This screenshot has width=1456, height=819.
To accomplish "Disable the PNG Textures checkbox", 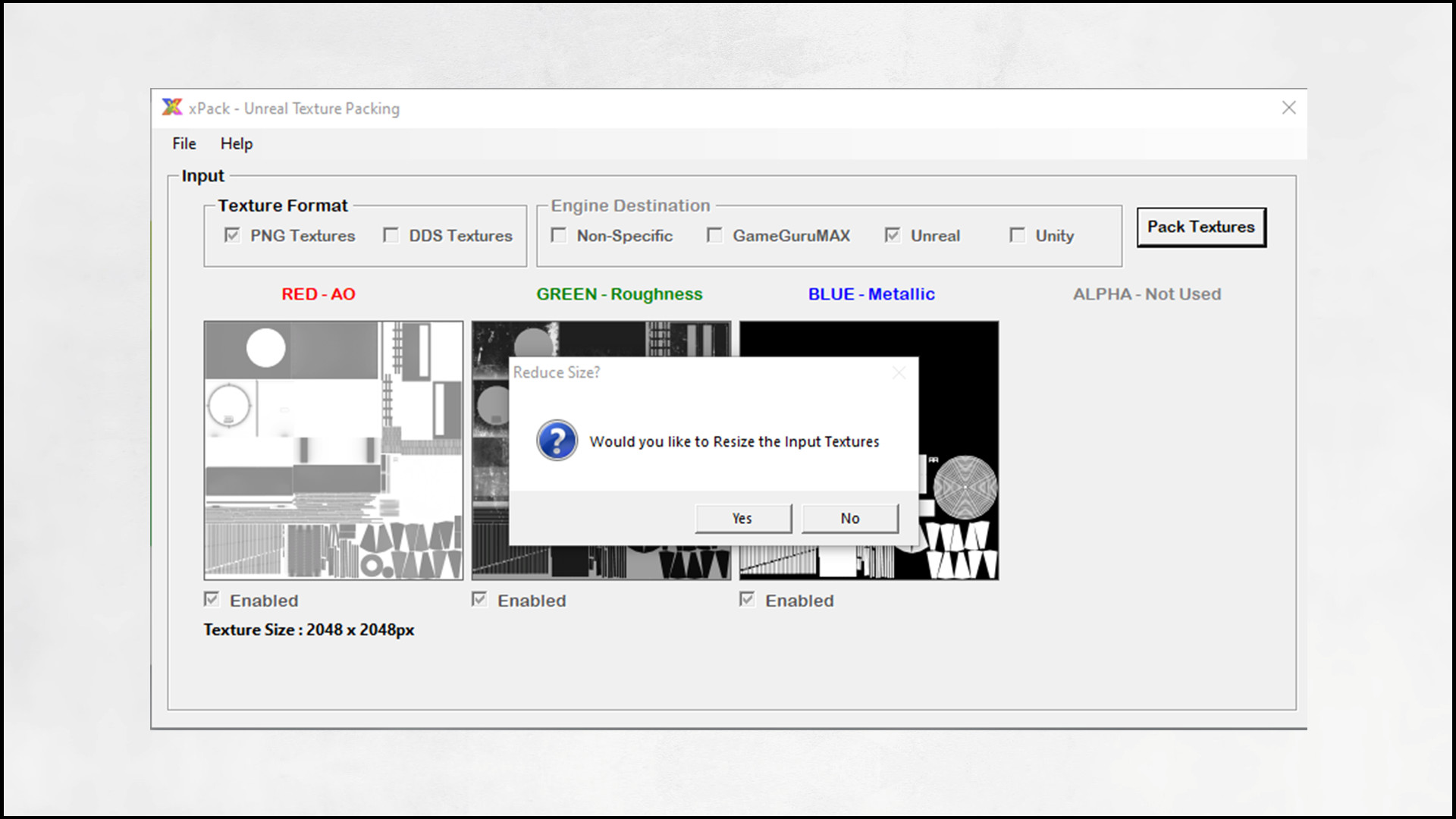I will [232, 235].
